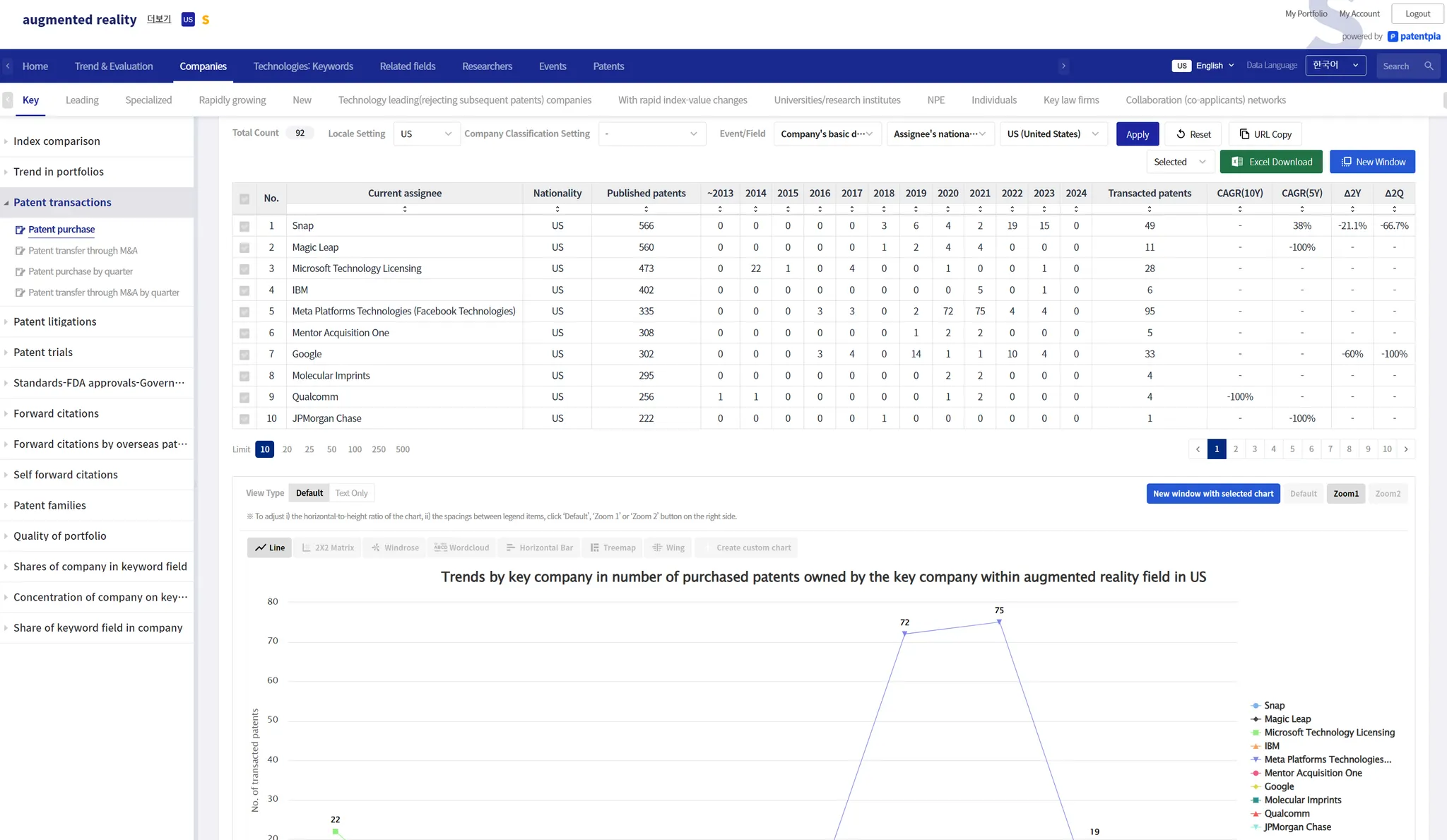Open the Data Language dropdown
Image resolution: width=1447 pixels, height=840 pixels.
pyautogui.click(x=1335, y=66)
